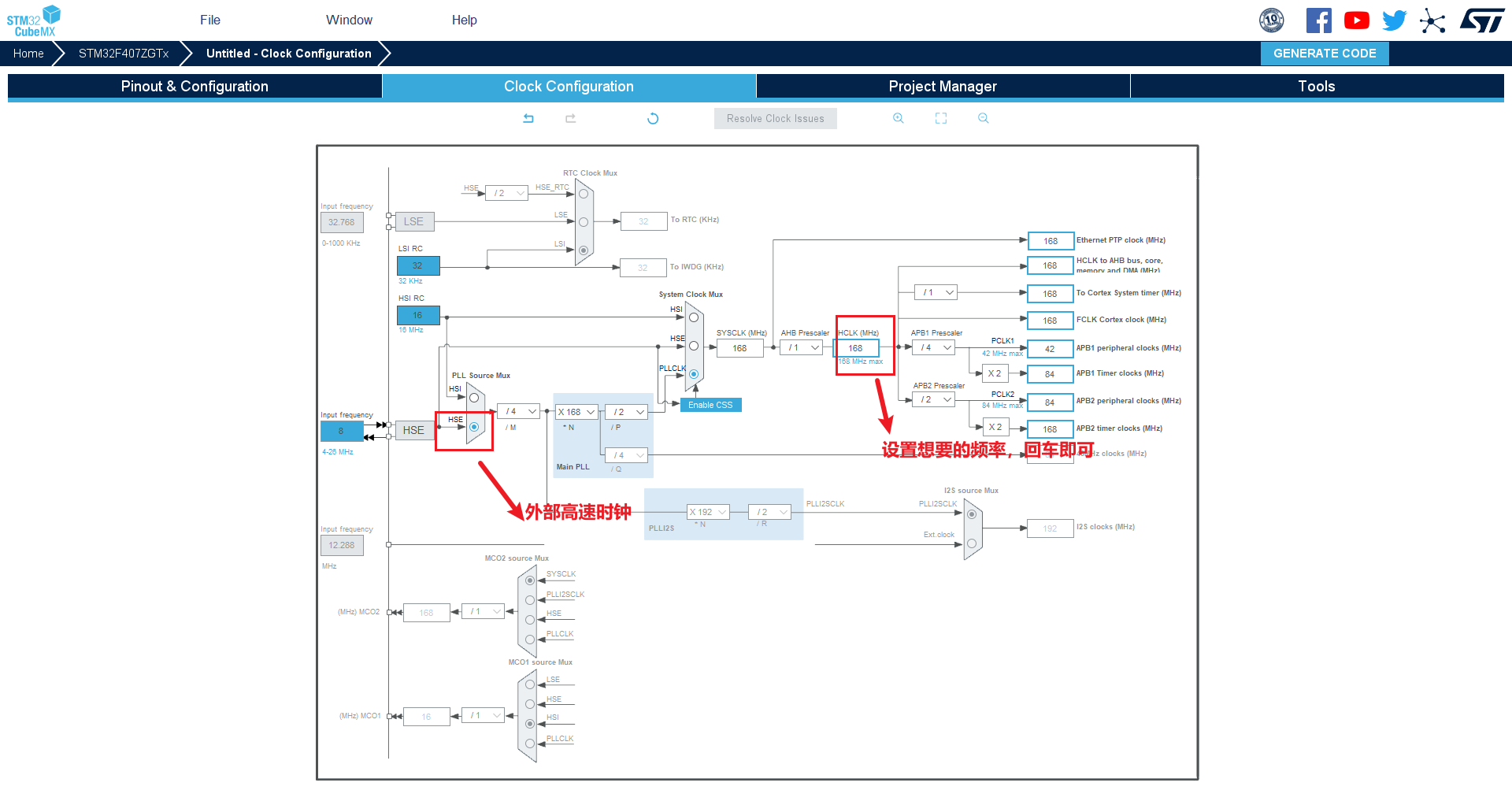Click the zoom in magnifier icon

pos(899,118)
